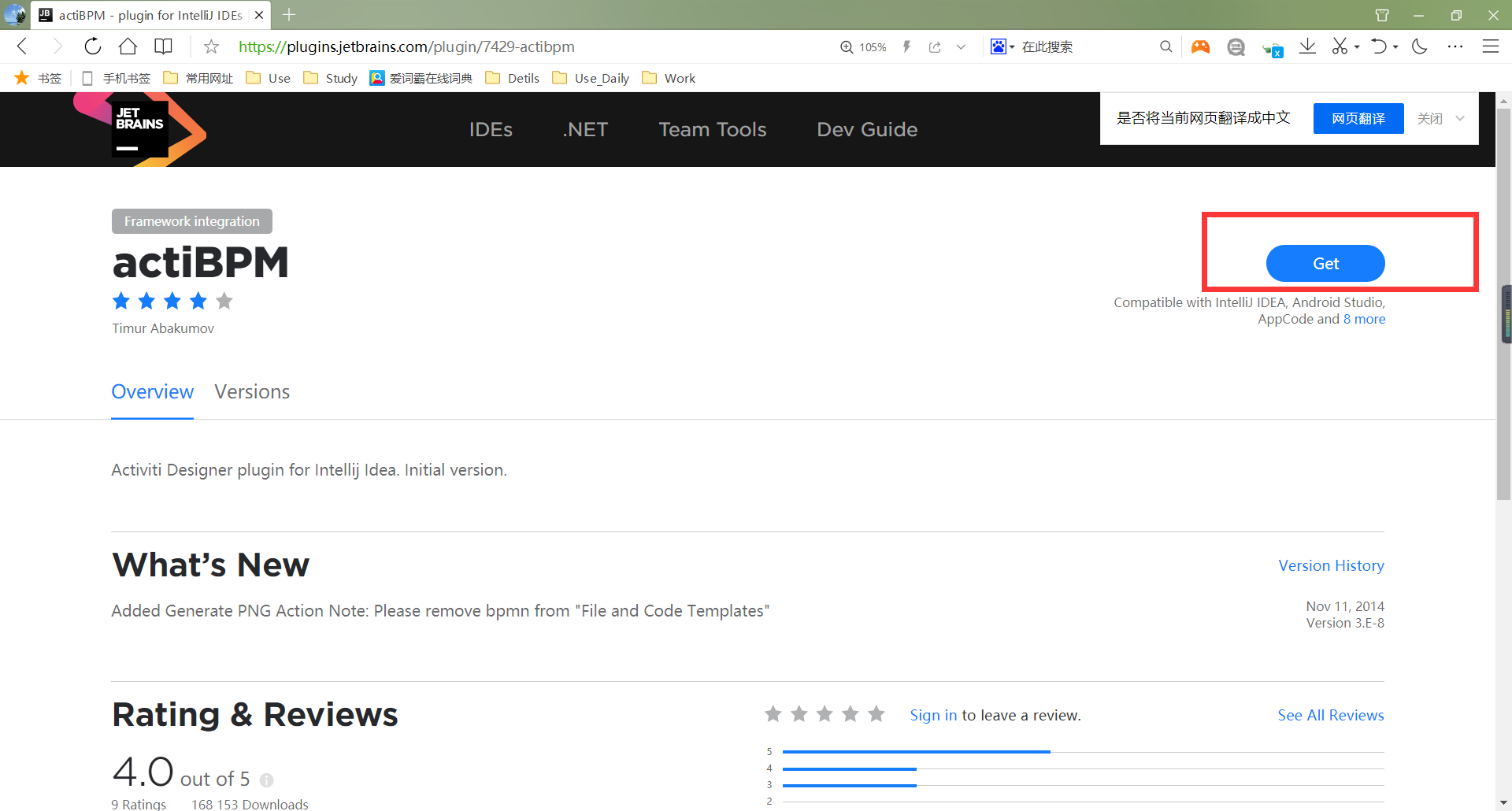This screenshot has width=1512, height=811.
Task: Open the reading mode book icon
Action: pos(163,46)
